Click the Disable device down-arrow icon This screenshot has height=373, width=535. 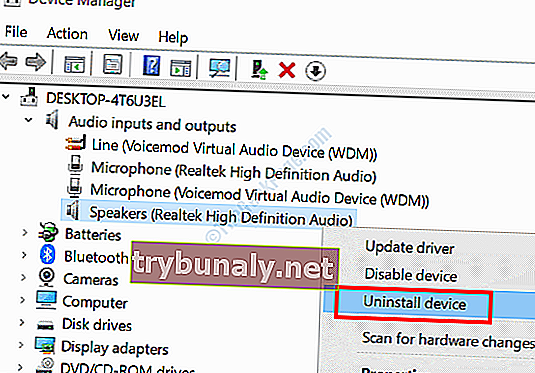tap(315, 71)
